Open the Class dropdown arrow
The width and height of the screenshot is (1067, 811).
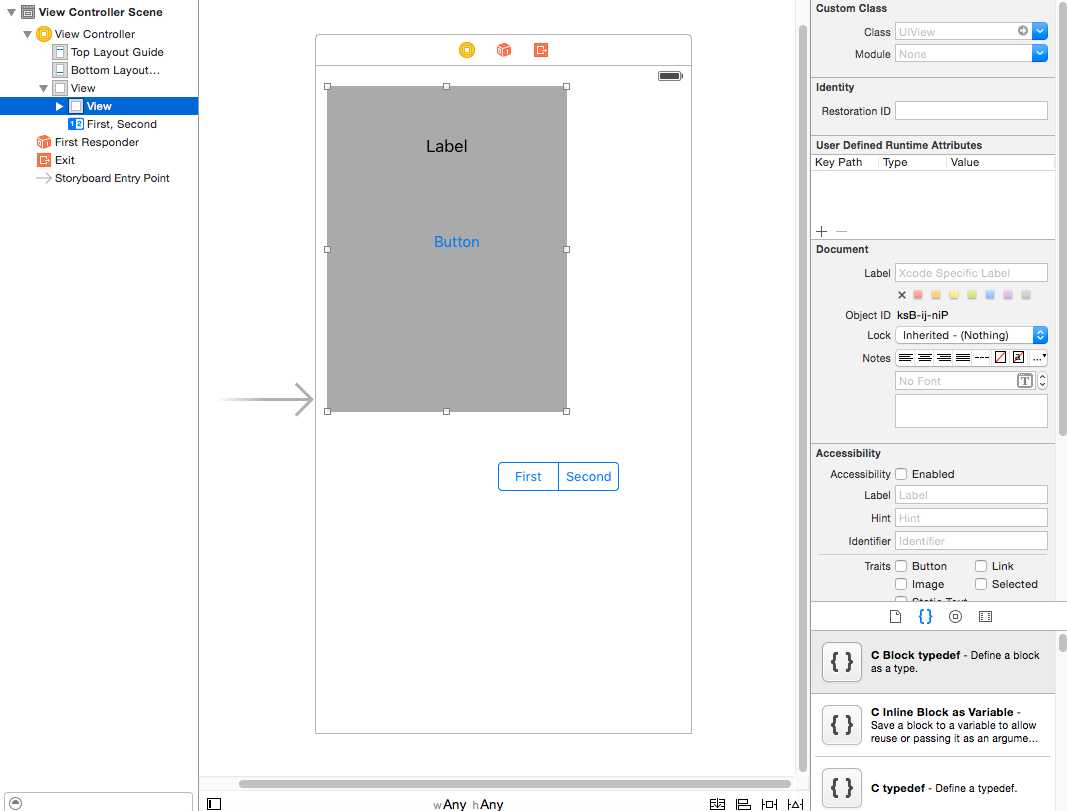1040,31
